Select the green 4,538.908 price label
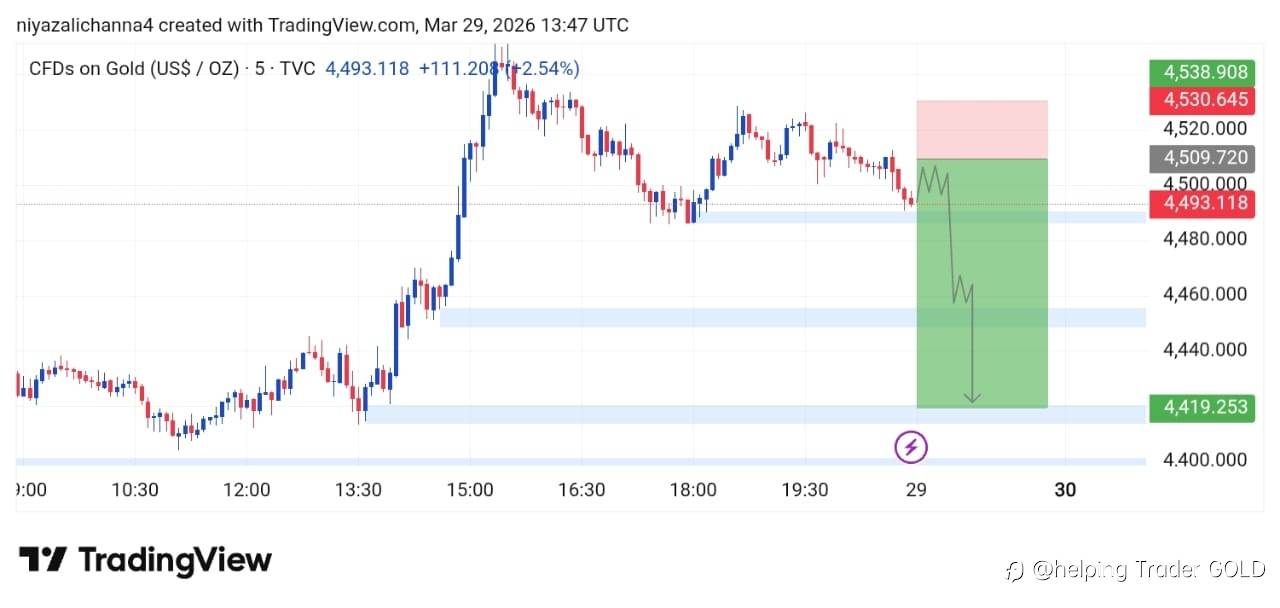This screenshot has height=608, width=1280. coord(1203,72)
